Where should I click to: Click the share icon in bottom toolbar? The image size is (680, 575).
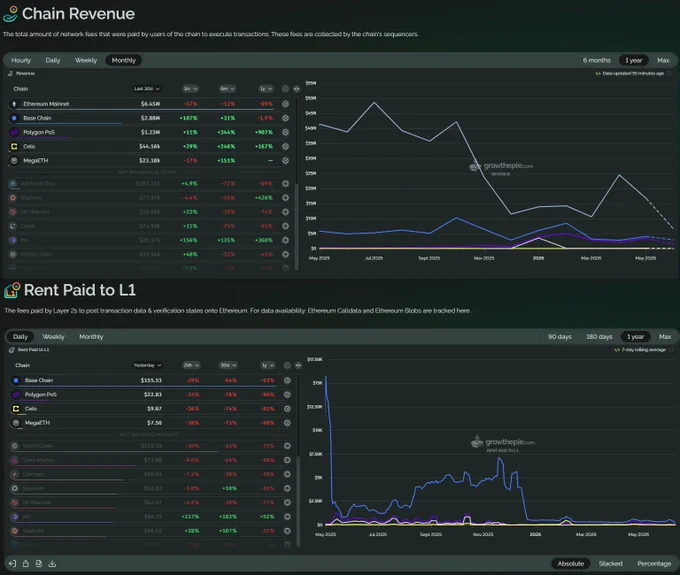26,563
